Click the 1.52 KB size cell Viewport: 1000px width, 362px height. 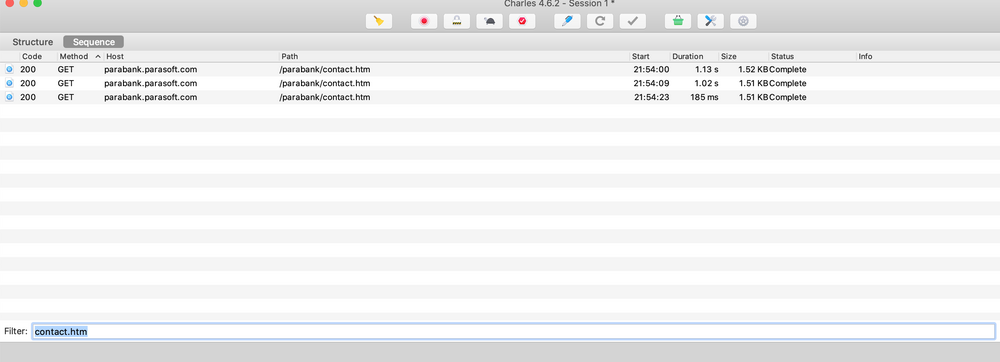(x=753, y=69)
